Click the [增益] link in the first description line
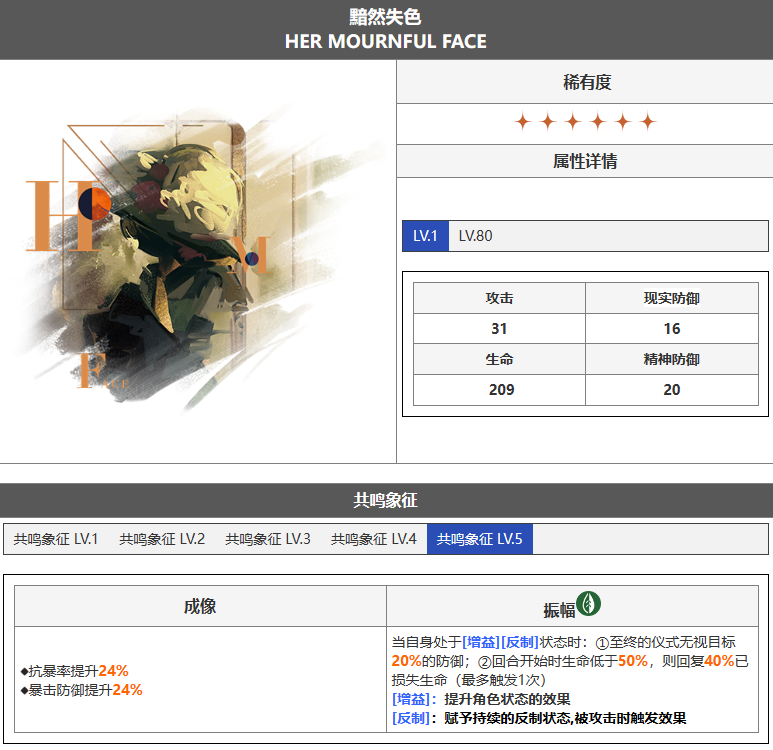This screenshot has width=773, height=750. 481,642
